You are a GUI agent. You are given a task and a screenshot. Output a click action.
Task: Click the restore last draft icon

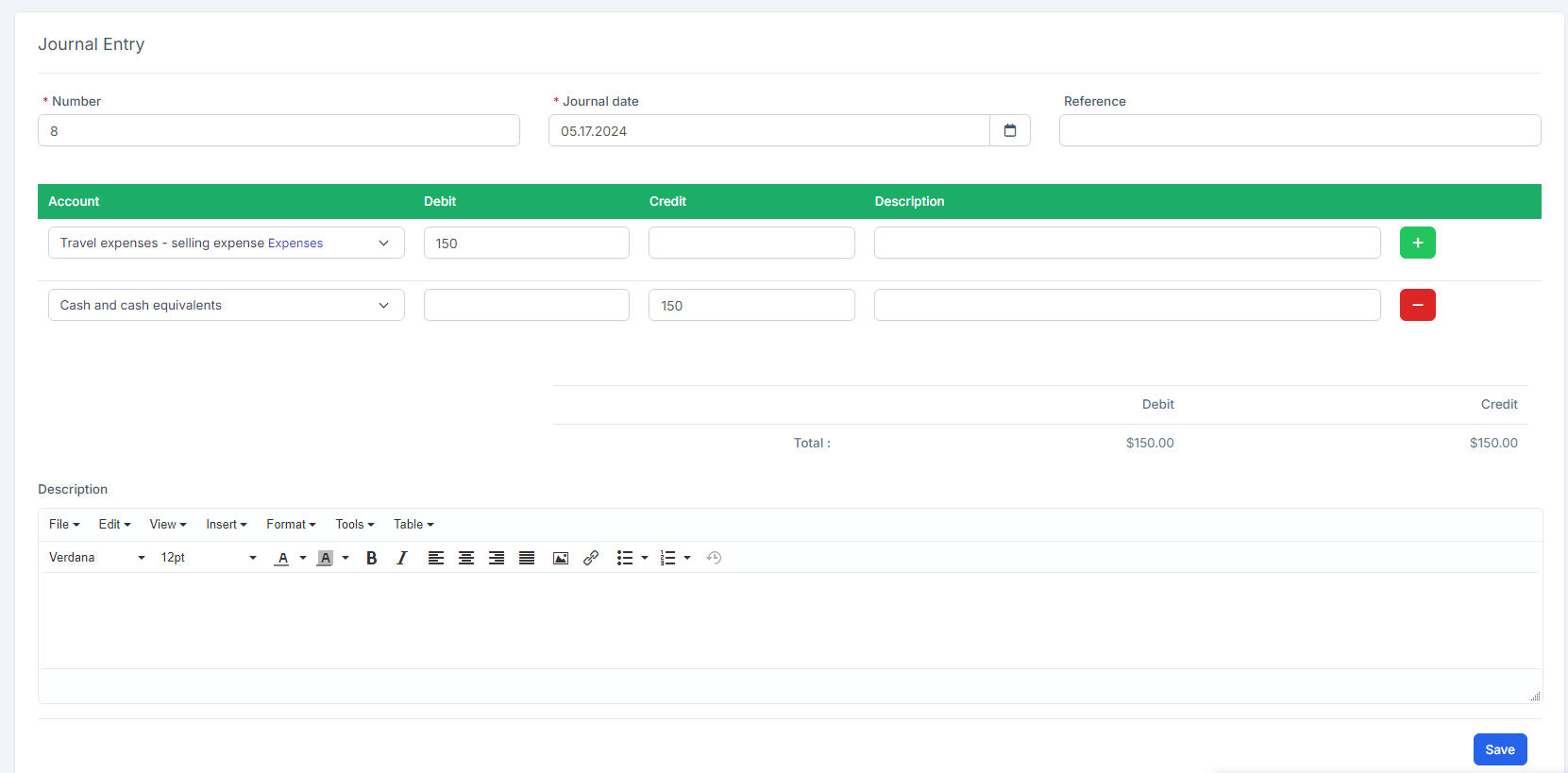coord(714,558)
